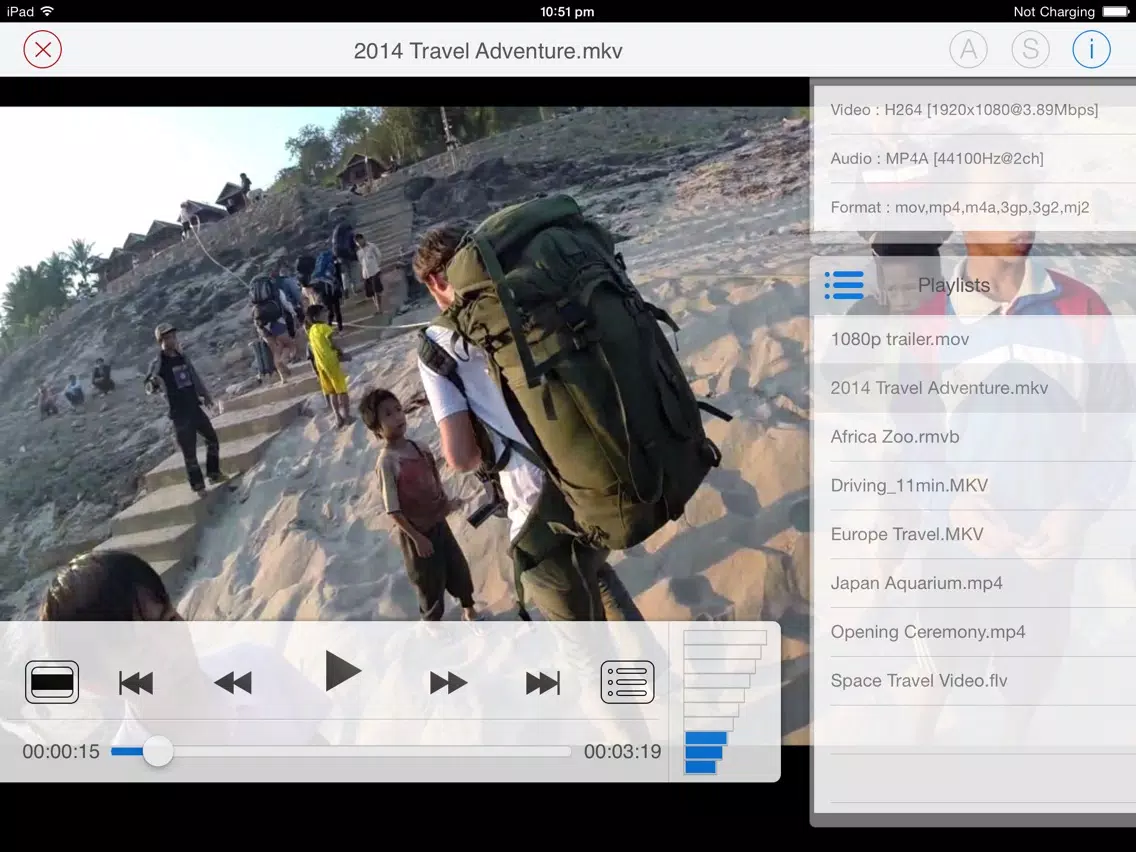The width and height of the screenshot is (1136, 852).
Task: Open subtitle selection (S icon)
Action: point(1030,49)
